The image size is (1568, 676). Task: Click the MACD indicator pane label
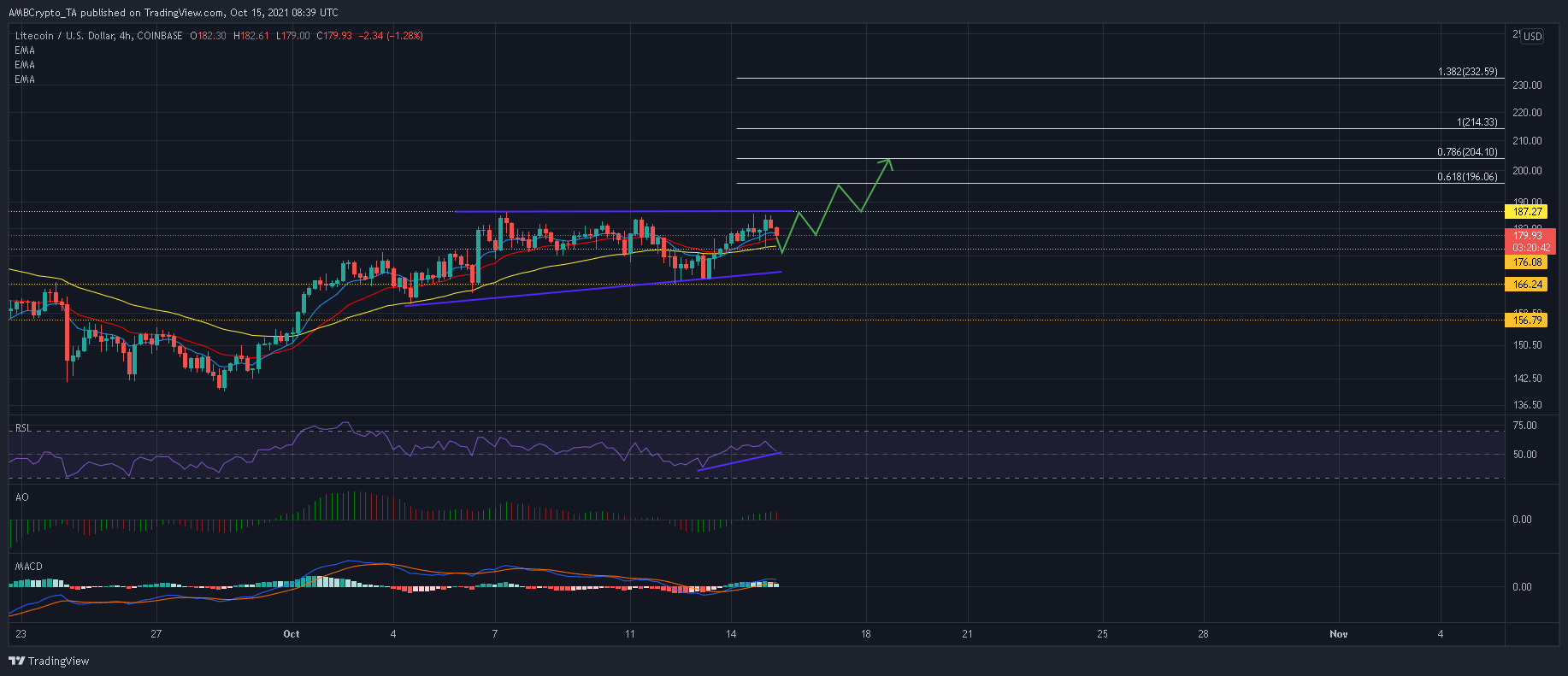pos(28,567)
